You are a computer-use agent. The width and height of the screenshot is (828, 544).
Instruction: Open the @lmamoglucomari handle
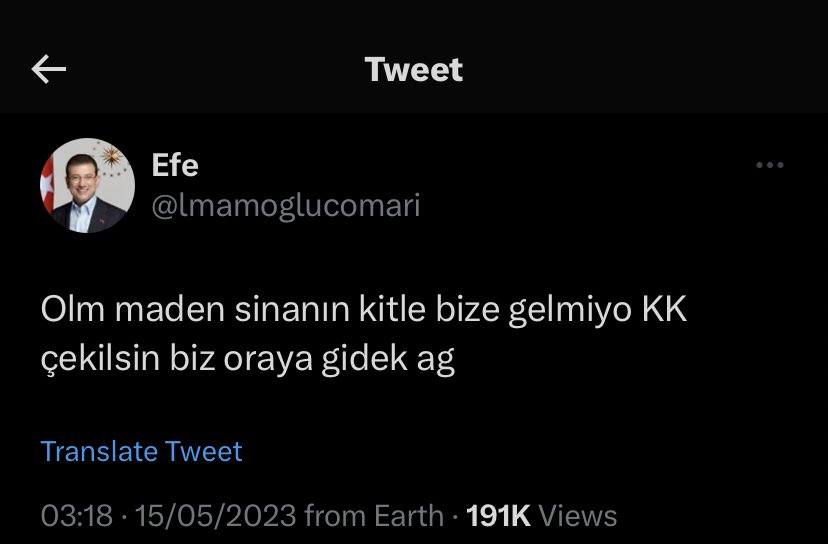point(286,205)
